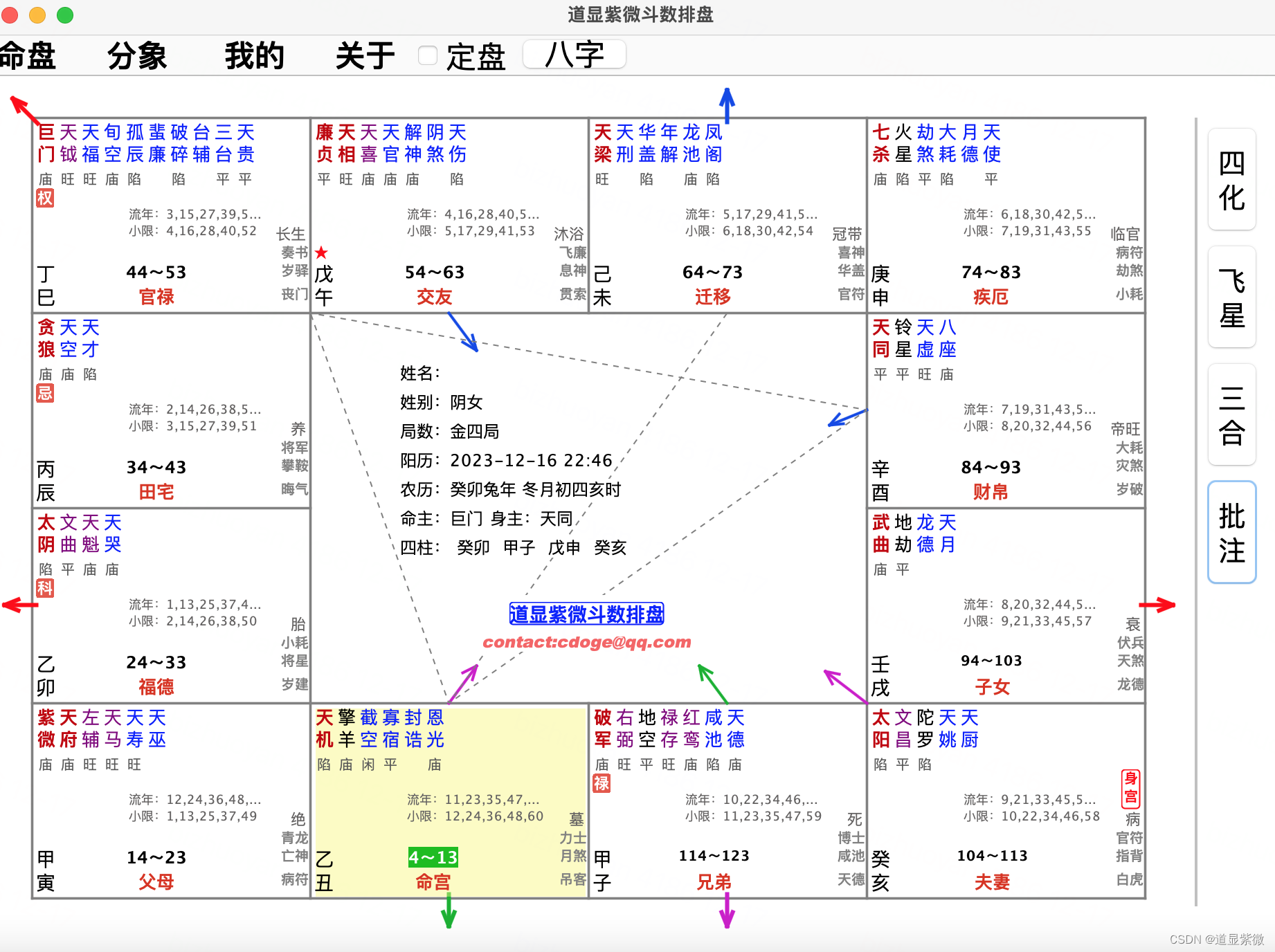Select the 子女 palace label
The width and height of the screenshot is (1275, 952).
pos(992,687)
